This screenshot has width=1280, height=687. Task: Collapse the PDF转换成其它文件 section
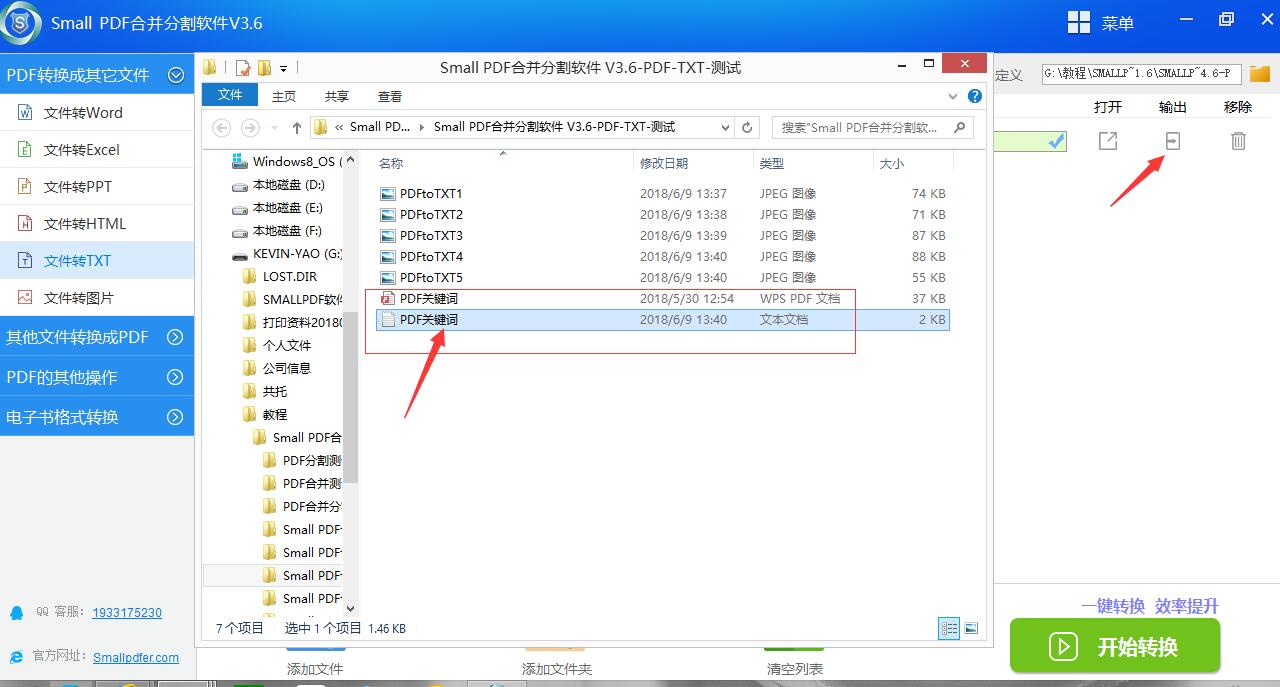click(176, 74)
